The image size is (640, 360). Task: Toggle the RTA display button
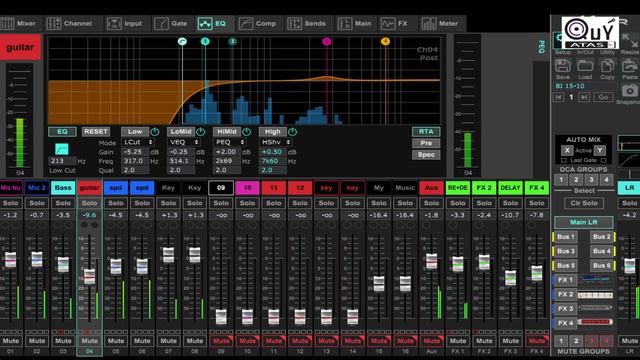[x=426, y=131]
